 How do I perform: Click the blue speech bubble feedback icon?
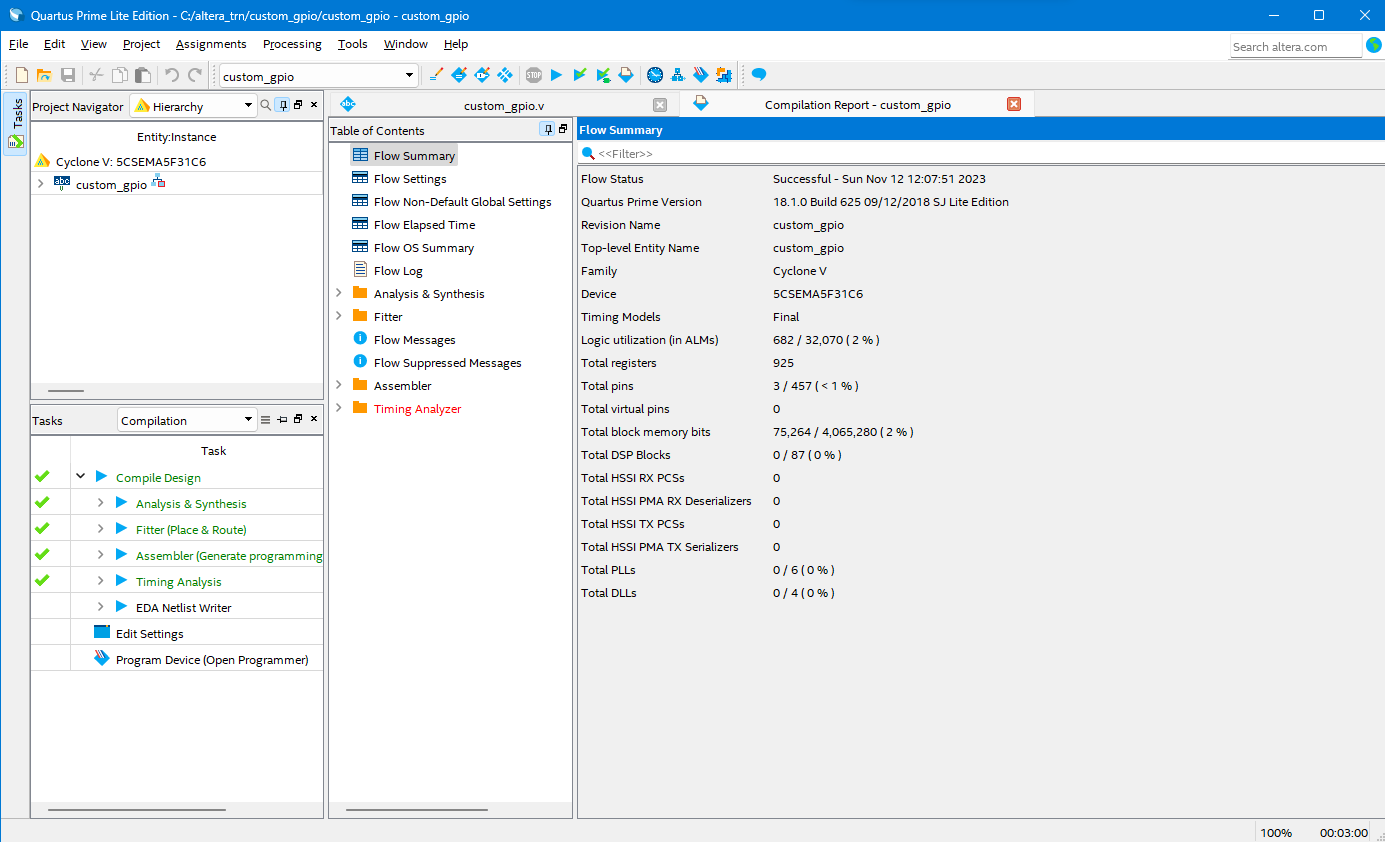coord(759,75)
